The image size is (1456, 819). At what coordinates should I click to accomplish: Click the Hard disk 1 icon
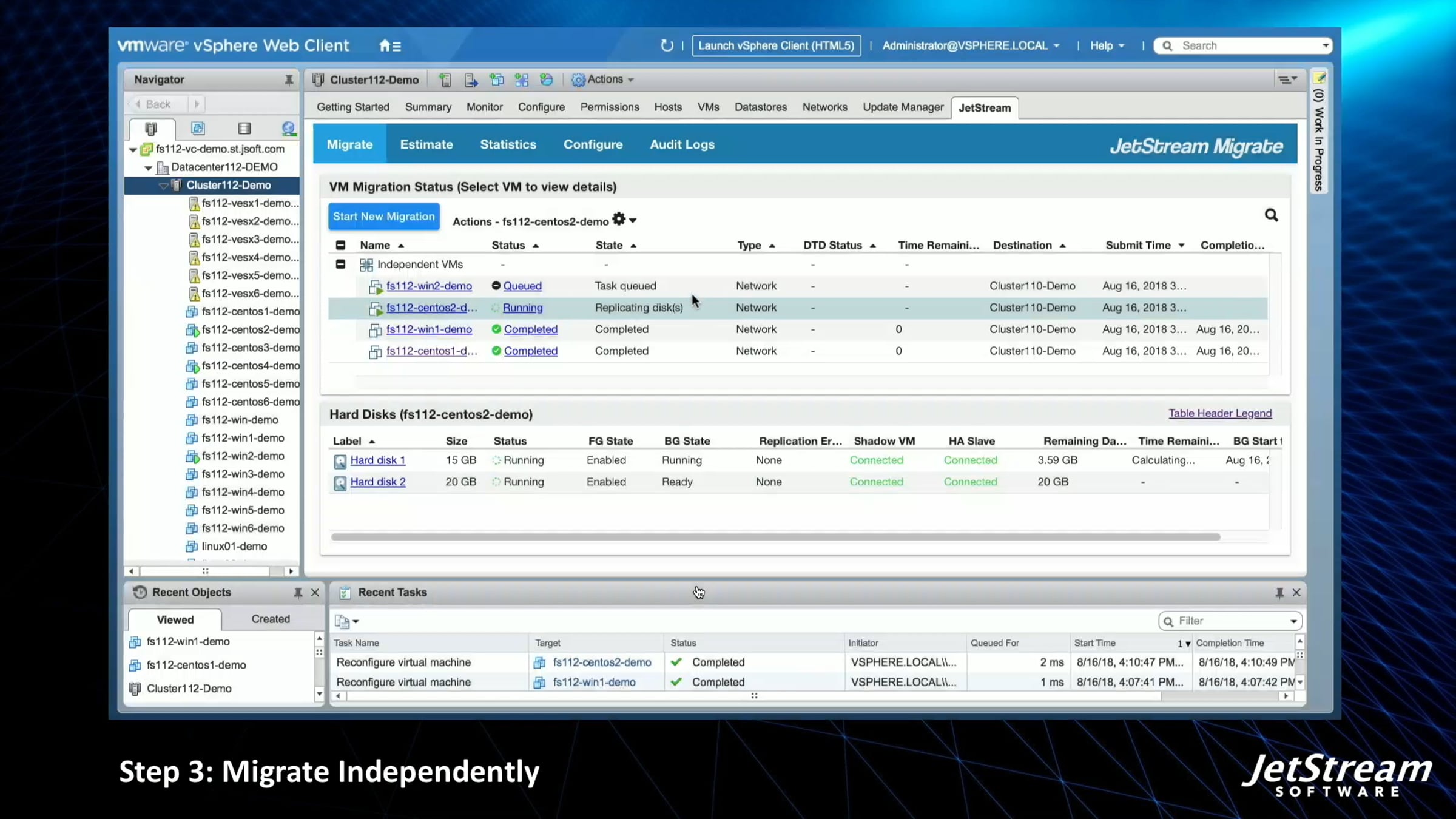point(340,461)
